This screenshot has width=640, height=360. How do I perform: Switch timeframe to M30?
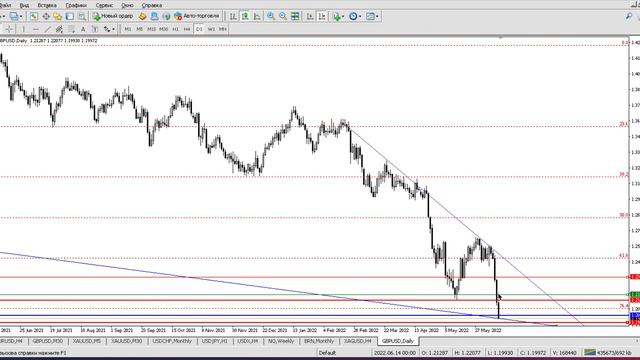[x=164, y=29]
